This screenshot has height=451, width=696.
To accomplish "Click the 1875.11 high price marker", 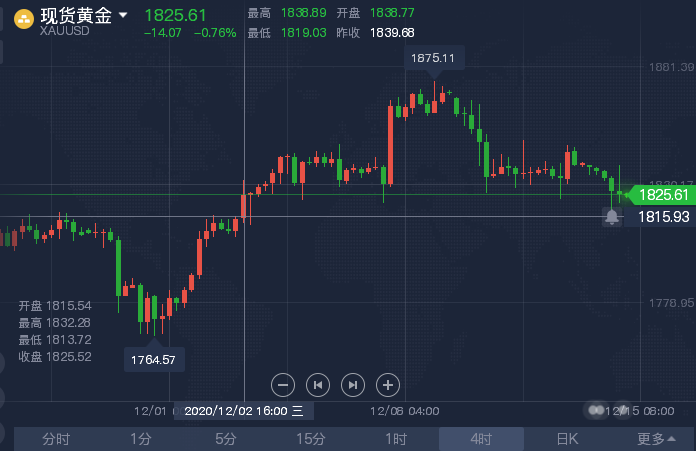I will point(433,58).
